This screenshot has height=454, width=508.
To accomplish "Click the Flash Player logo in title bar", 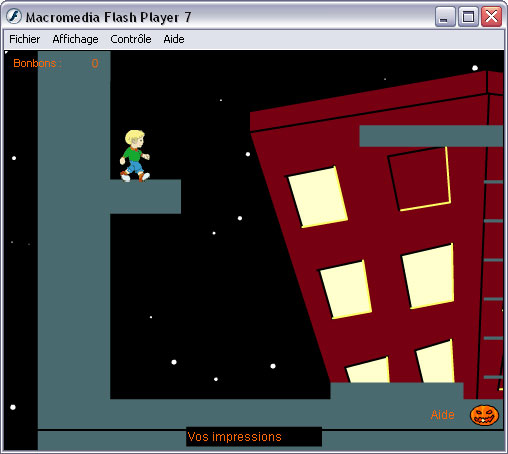I will 14,16.
